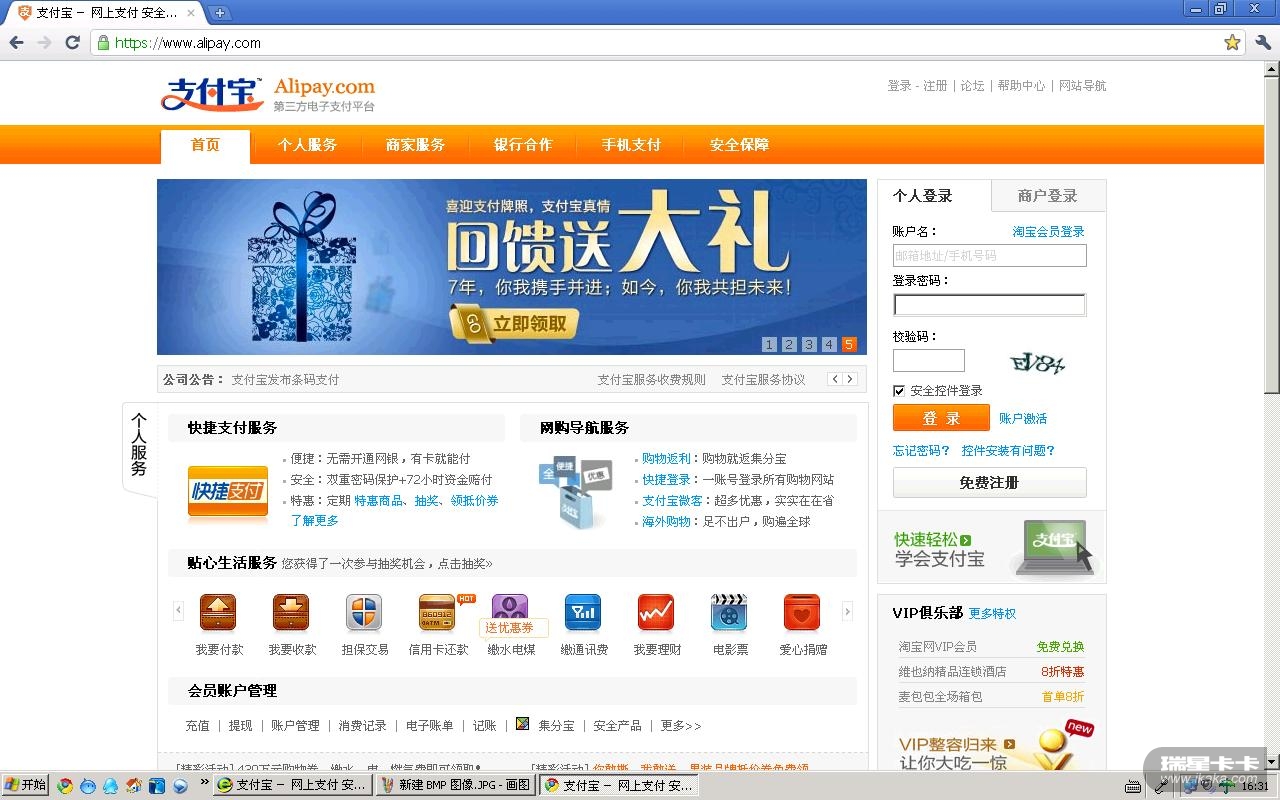
Task: Click the browser forward arrow
Action: pos(44,42)
